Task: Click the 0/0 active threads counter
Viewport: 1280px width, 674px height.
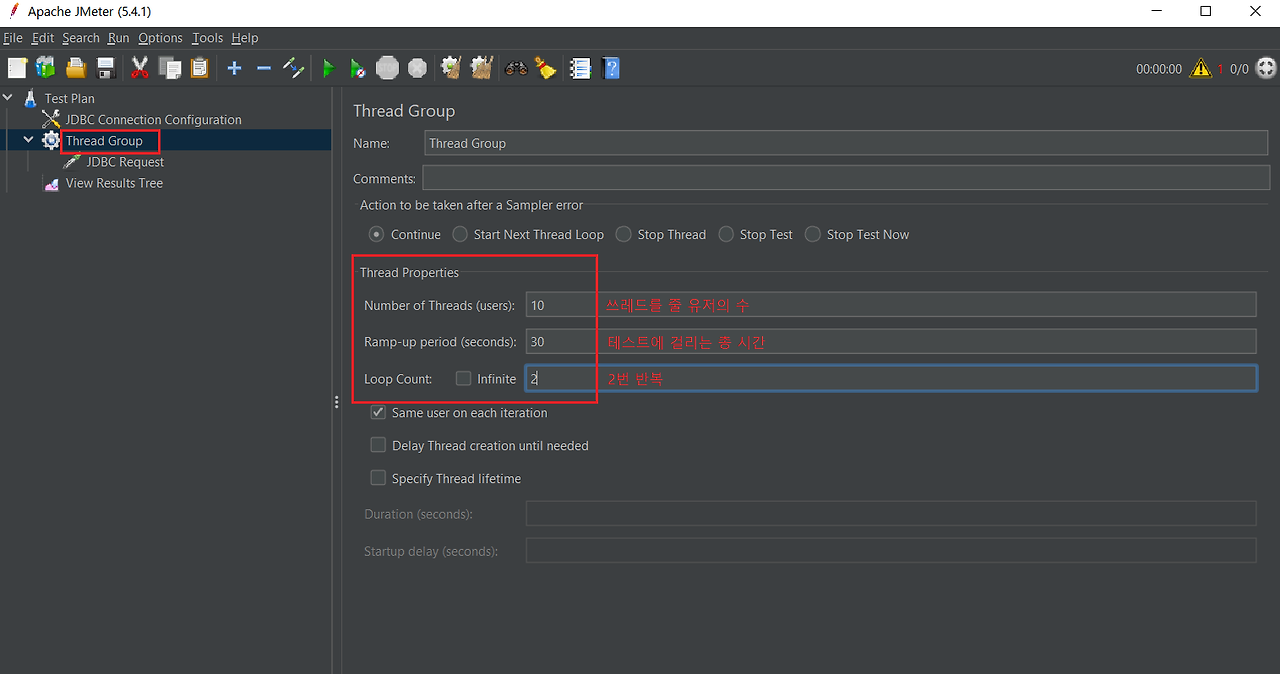Action: 1239,69
